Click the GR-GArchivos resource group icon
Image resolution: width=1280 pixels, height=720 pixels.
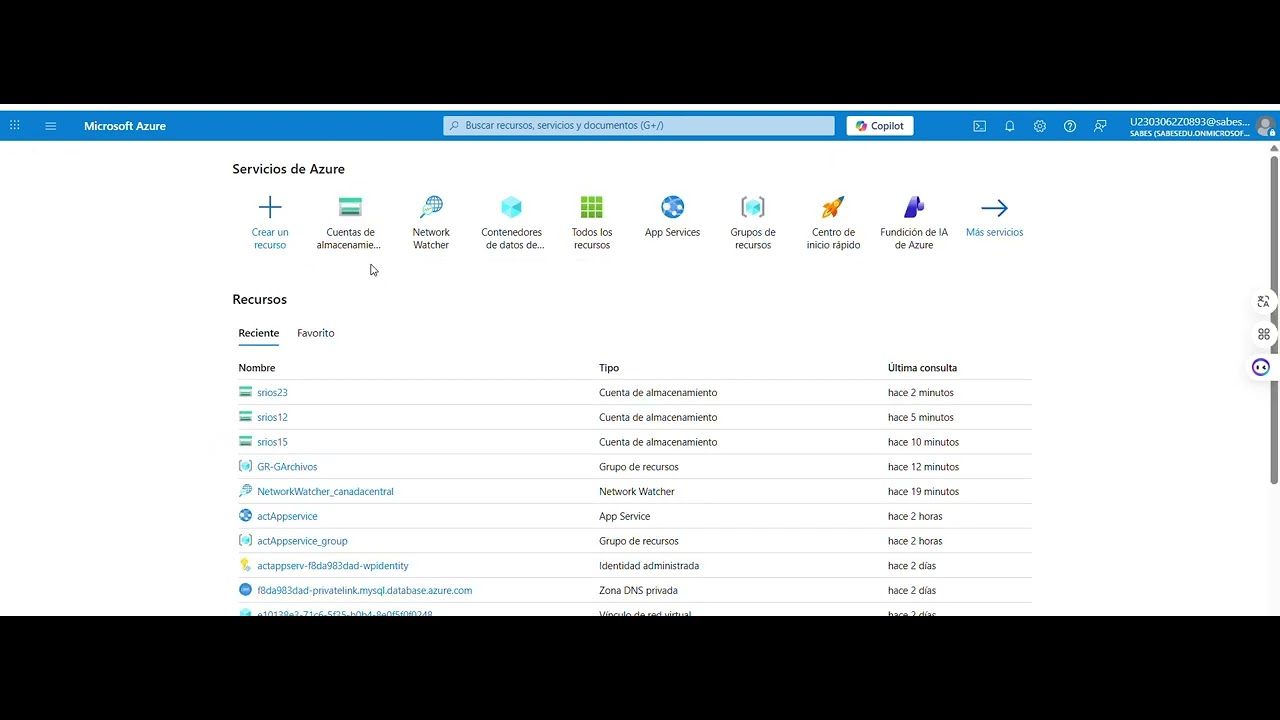point(245,466)
